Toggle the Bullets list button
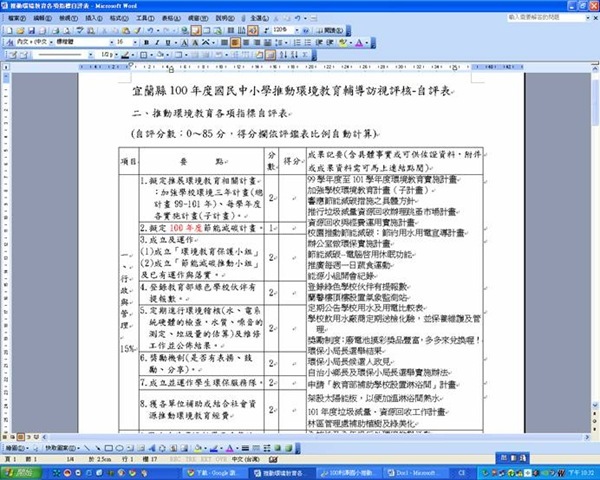This screenshot has width=600, height=480. pyautogui.click(x=308, y=42)
